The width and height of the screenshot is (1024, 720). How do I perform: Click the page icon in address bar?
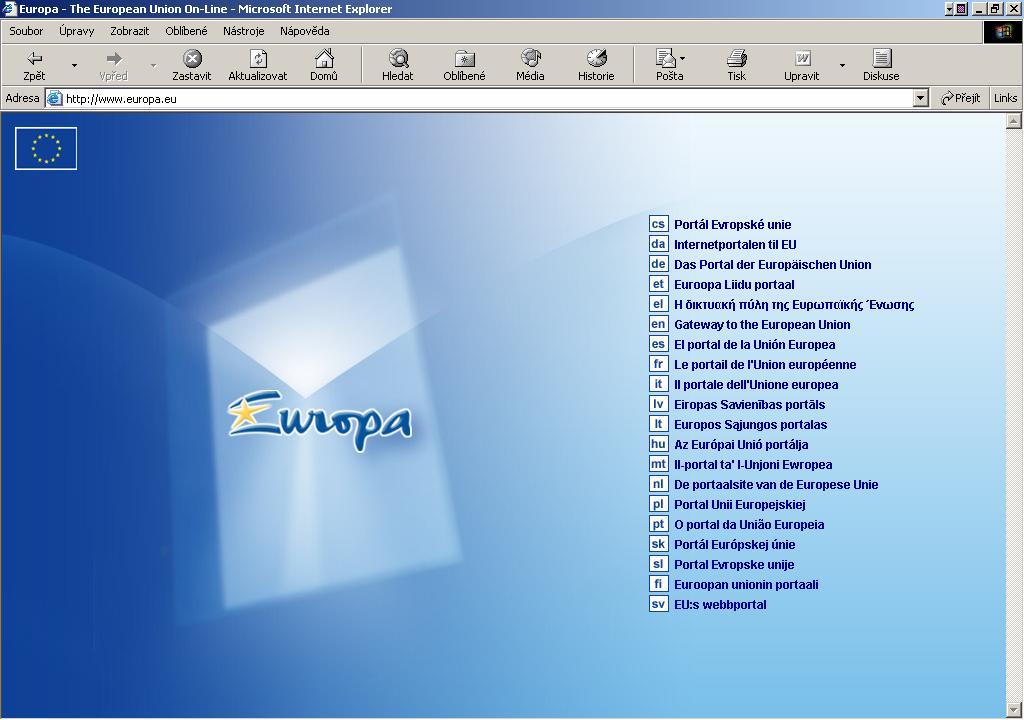coord(55,99)
